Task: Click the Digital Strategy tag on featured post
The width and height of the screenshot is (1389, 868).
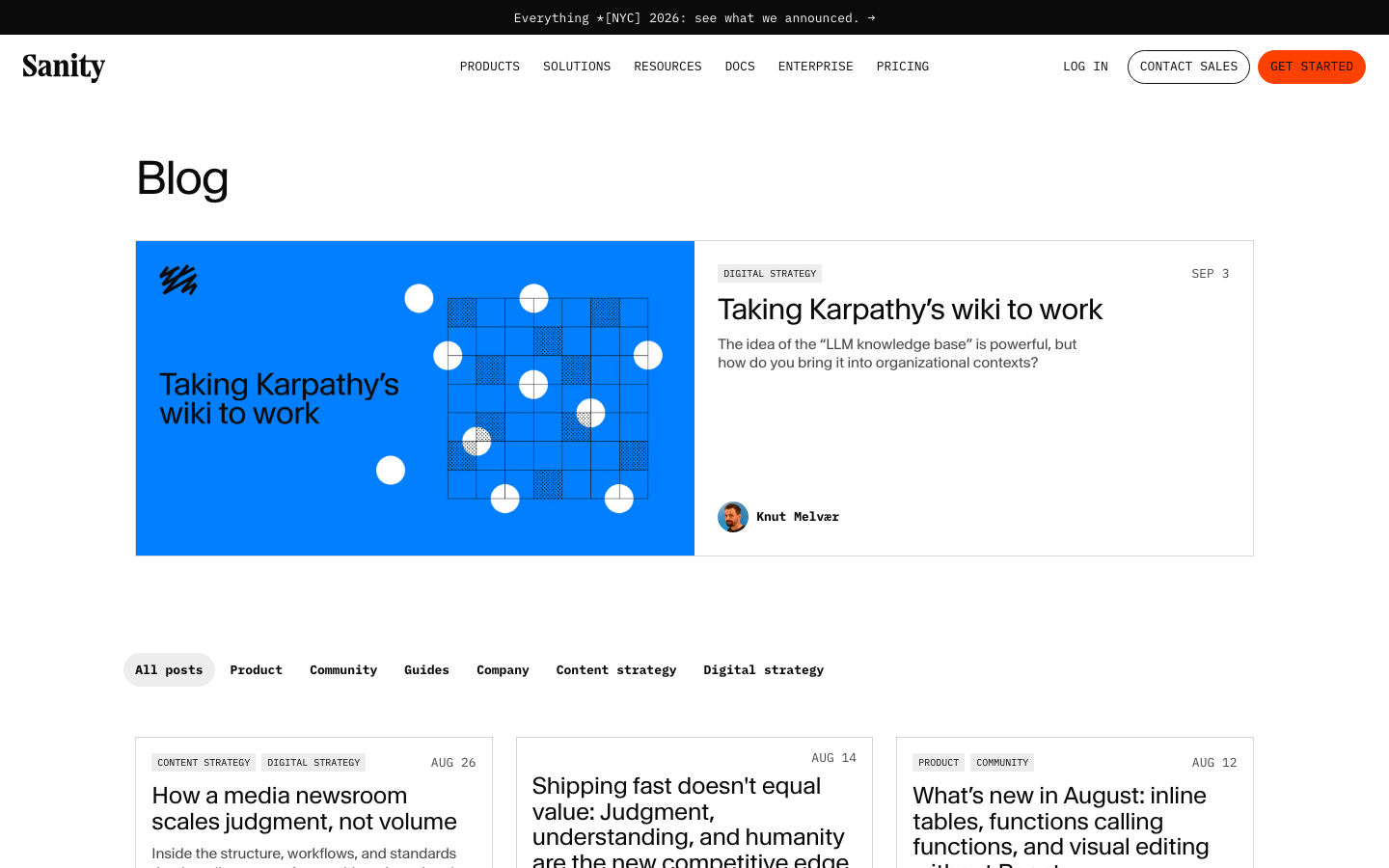Action: (770, 273)
